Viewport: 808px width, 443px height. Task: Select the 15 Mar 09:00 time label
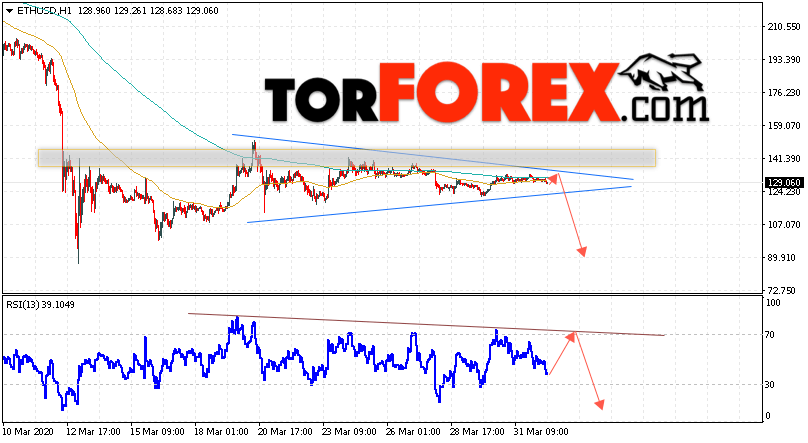pos(157,432)
